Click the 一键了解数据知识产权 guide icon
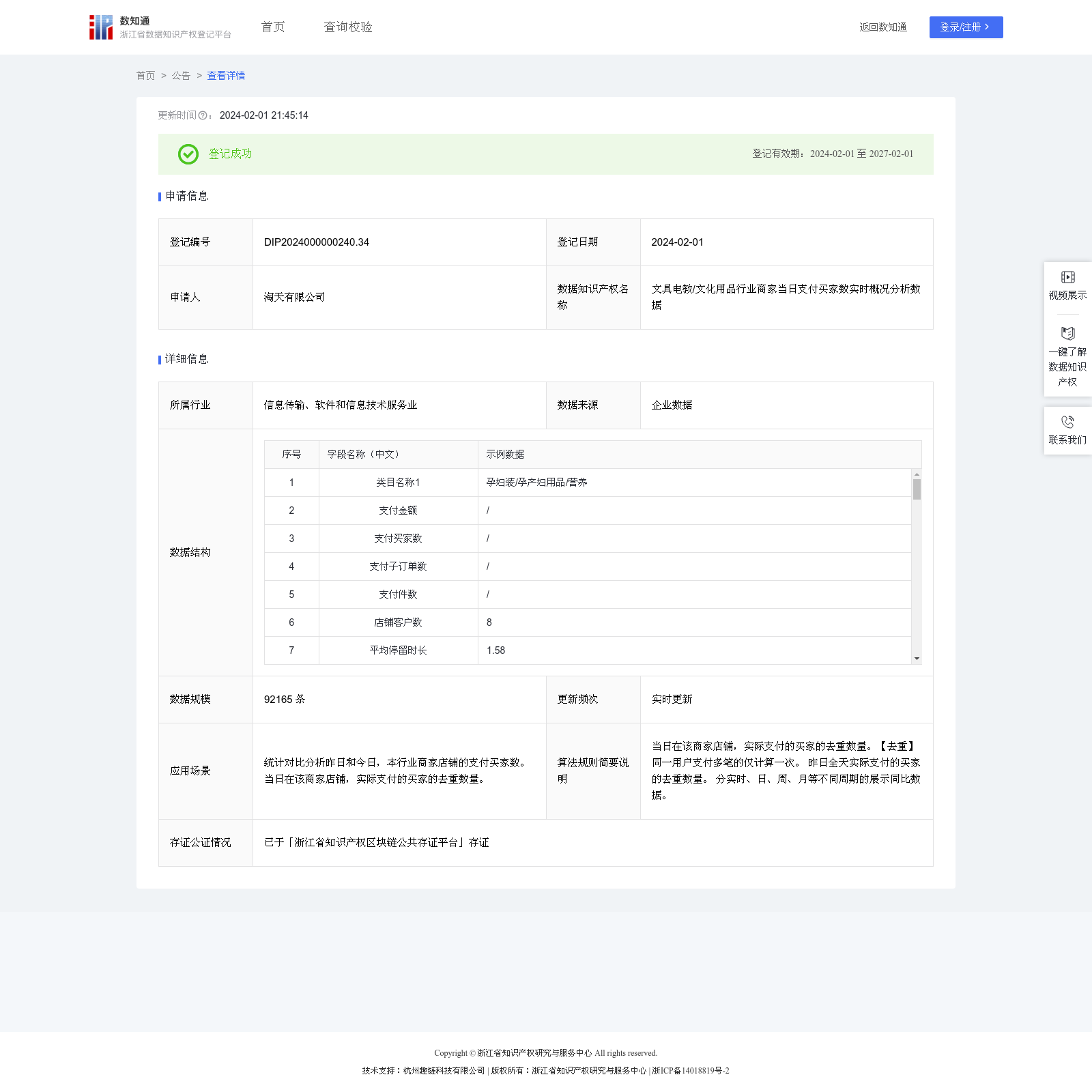 click(1067, 334)
